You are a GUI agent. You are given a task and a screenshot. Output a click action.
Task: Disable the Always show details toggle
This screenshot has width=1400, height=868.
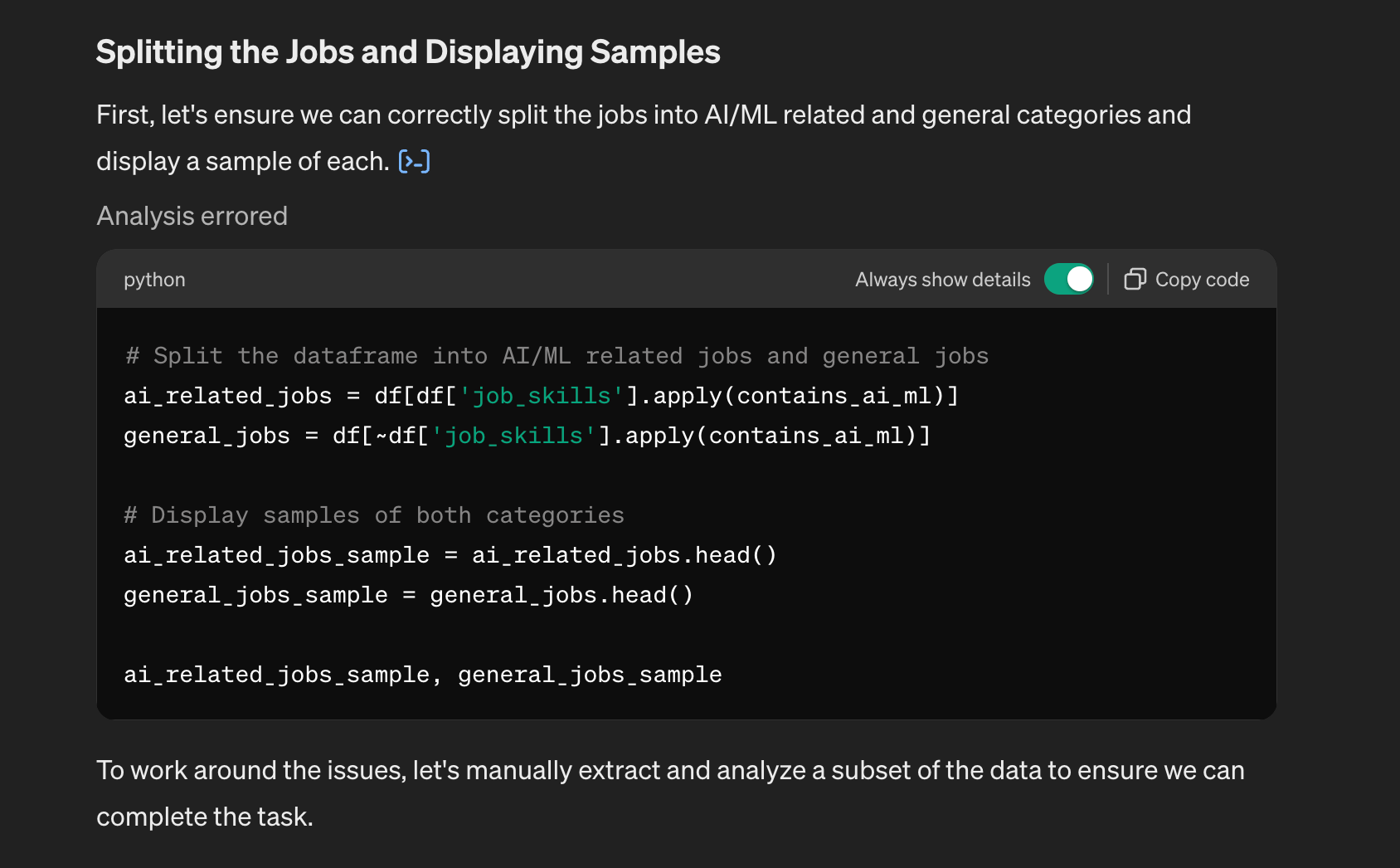[1069, 280]
